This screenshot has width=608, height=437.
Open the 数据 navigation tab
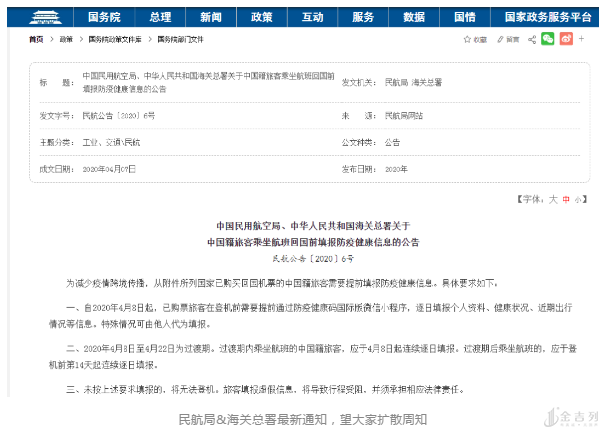414,17
